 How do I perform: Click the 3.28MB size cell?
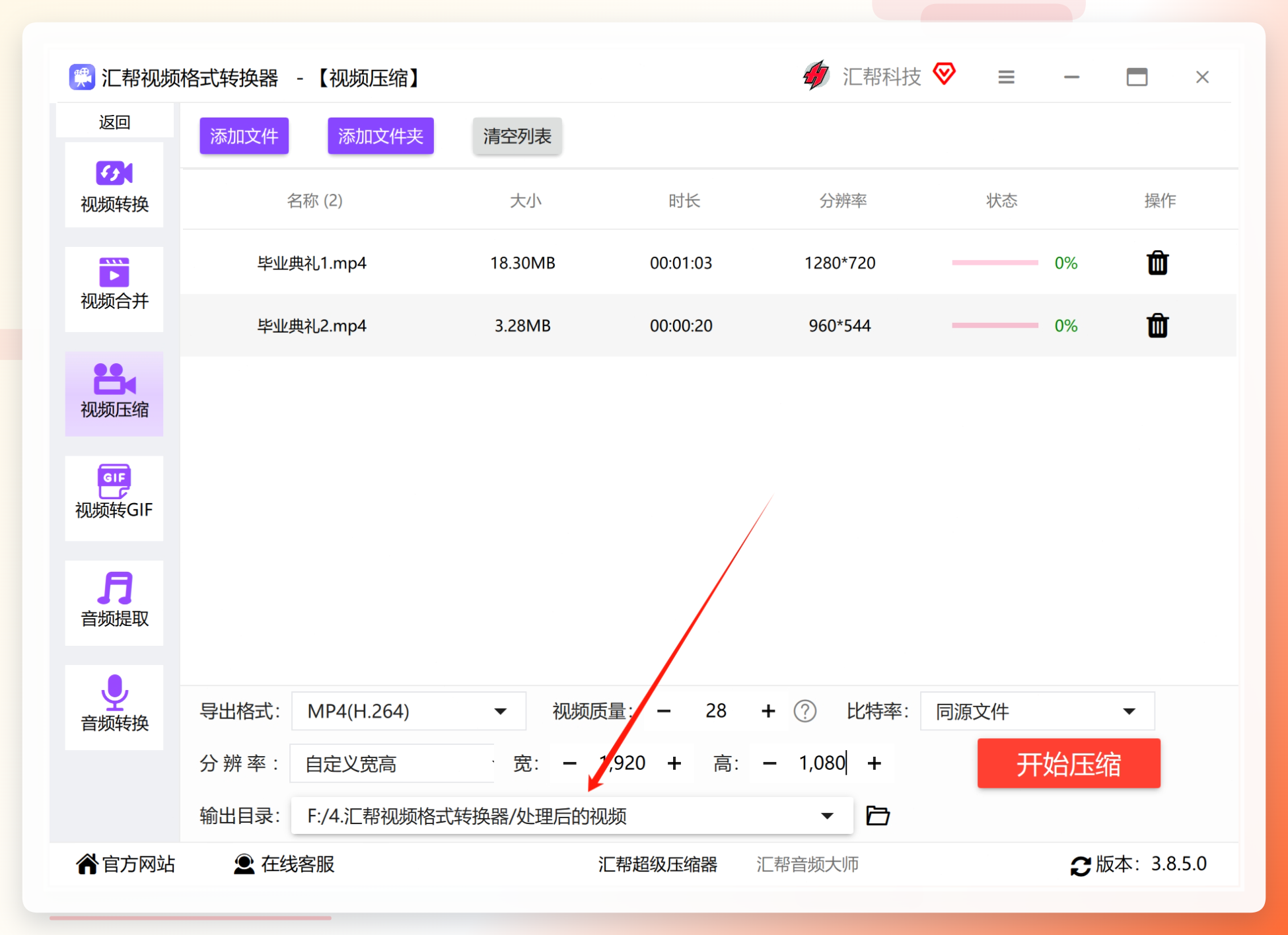(x=522, y=326)
